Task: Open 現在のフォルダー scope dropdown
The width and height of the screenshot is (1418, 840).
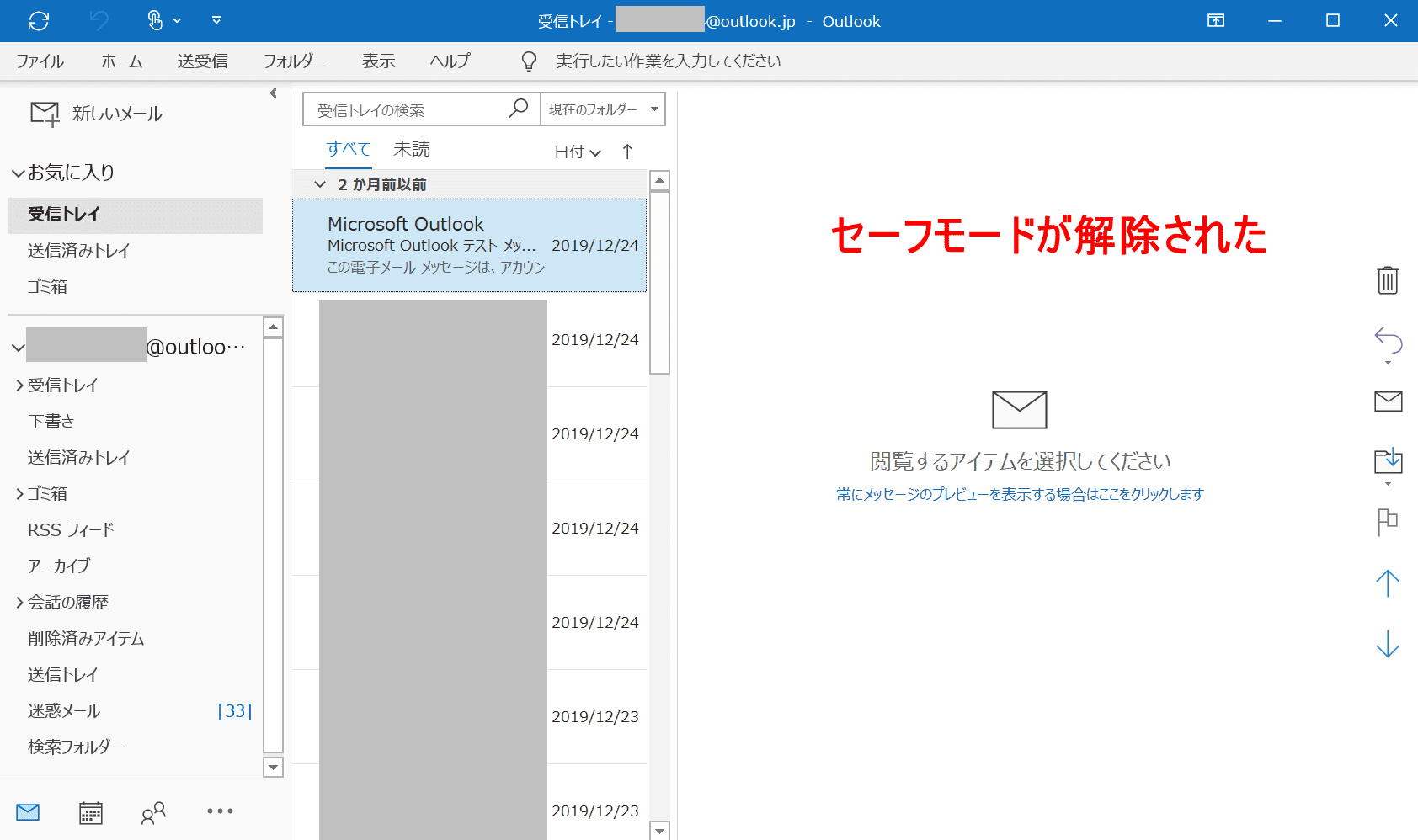Action: [x=603, y=109]
